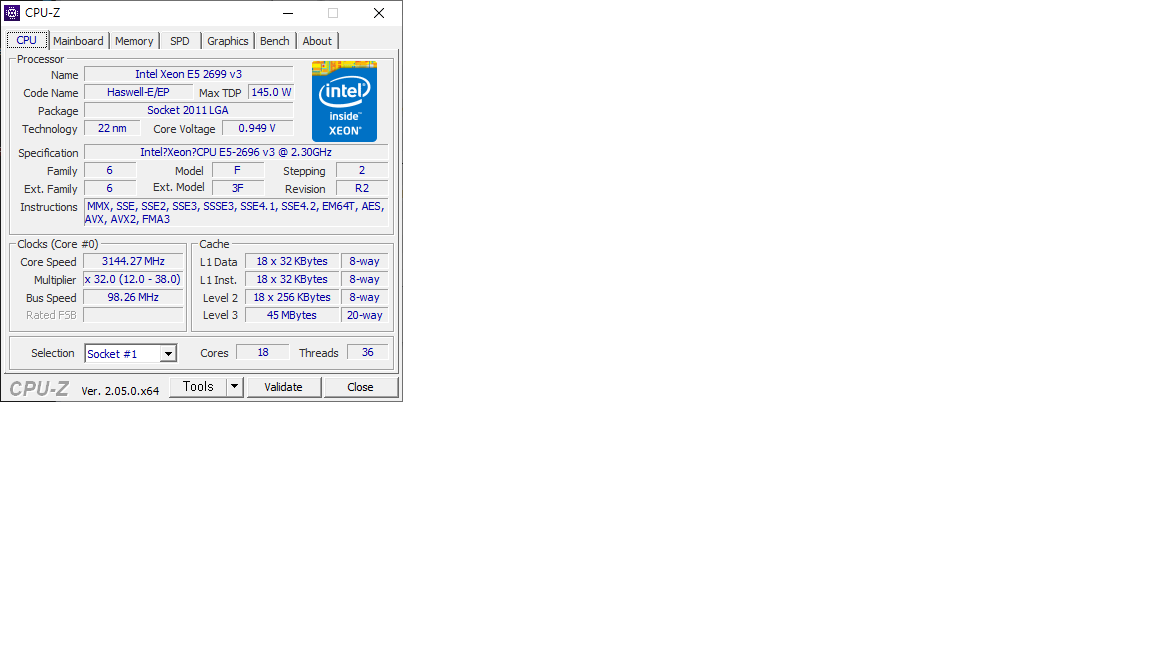The width and height of the screenshot is (1152, 648).
Task: Click the code name Haswell-E/EP field
Action: 138,93
